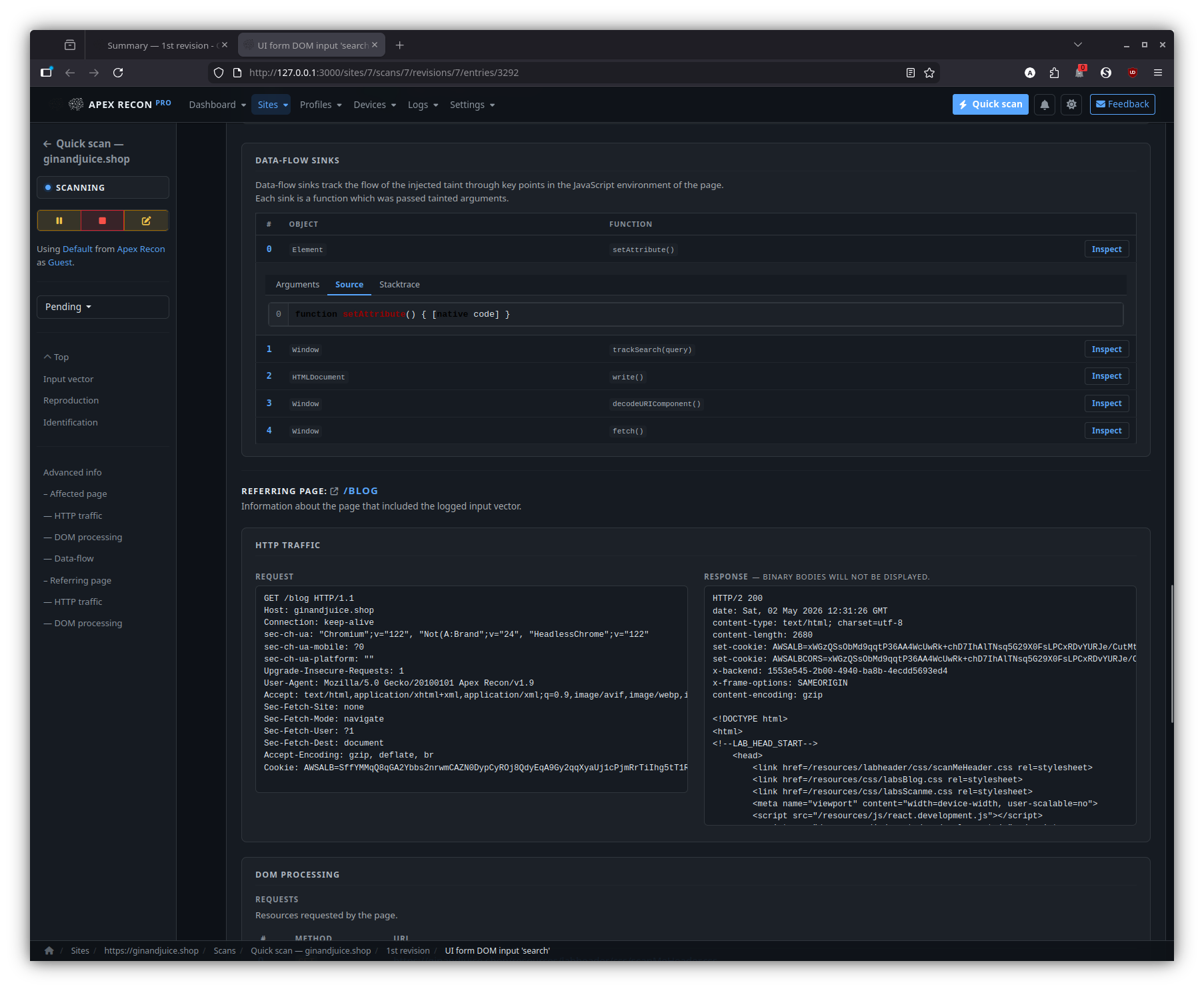Expand the Settings dropdown menu
The height and width of the screenshot is (991, 1204).
click(472, 105)
